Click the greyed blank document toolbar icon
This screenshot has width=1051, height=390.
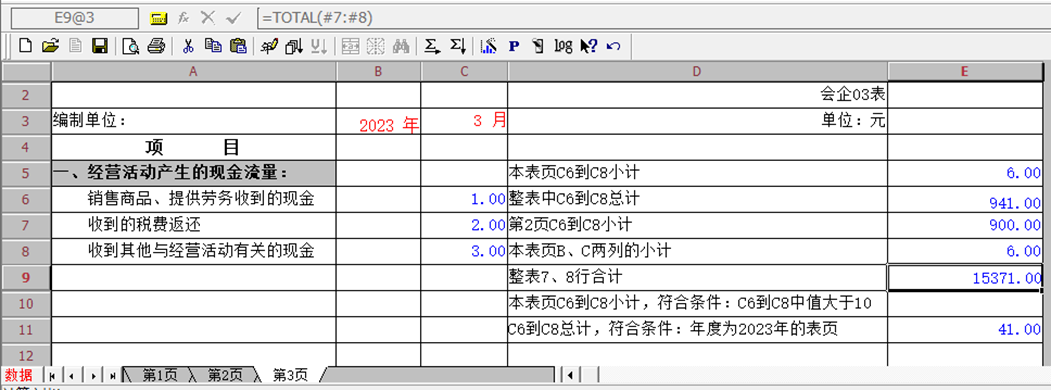click(x=75, y=46)
